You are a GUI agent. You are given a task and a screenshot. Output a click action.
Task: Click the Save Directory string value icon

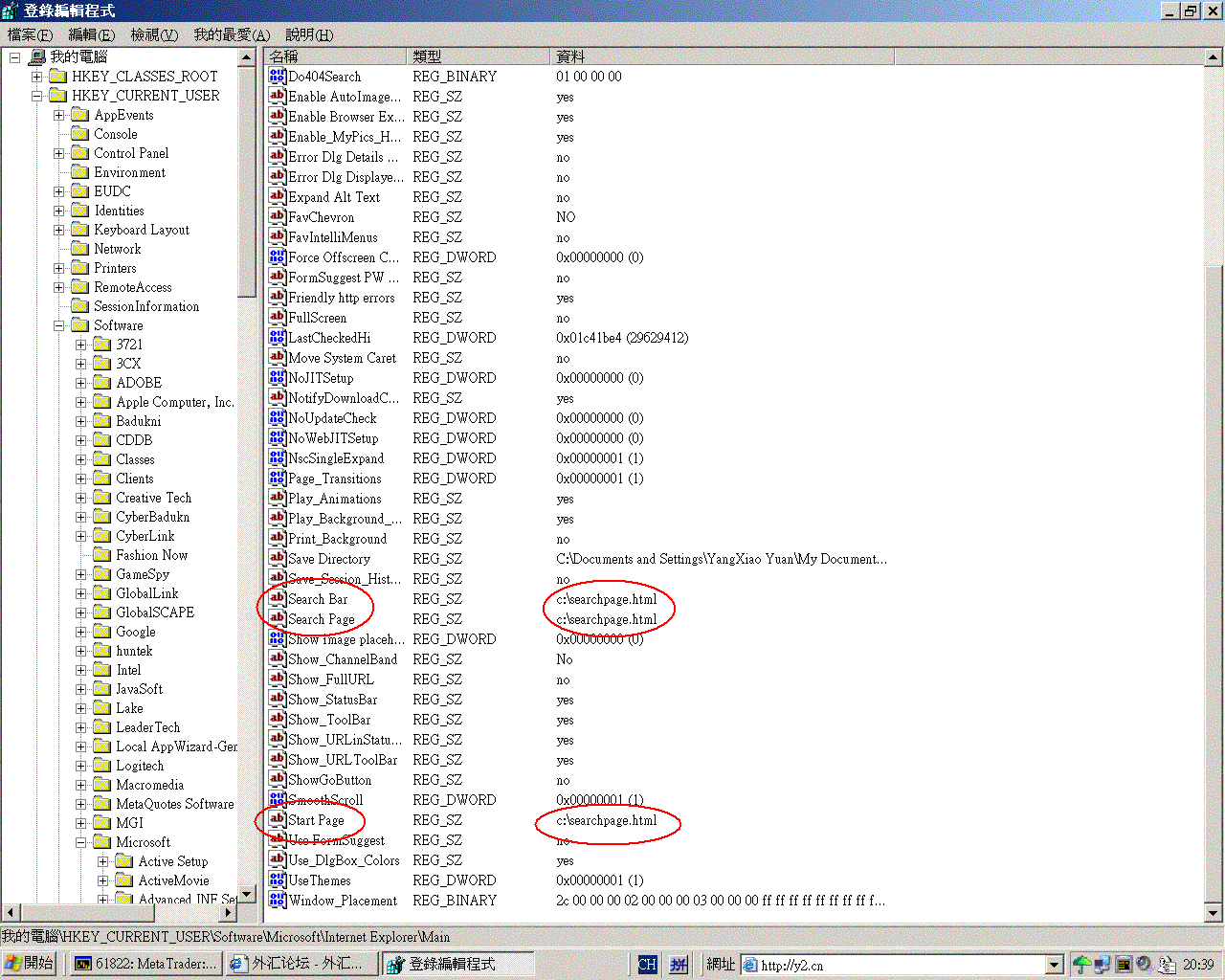point(278,558)
